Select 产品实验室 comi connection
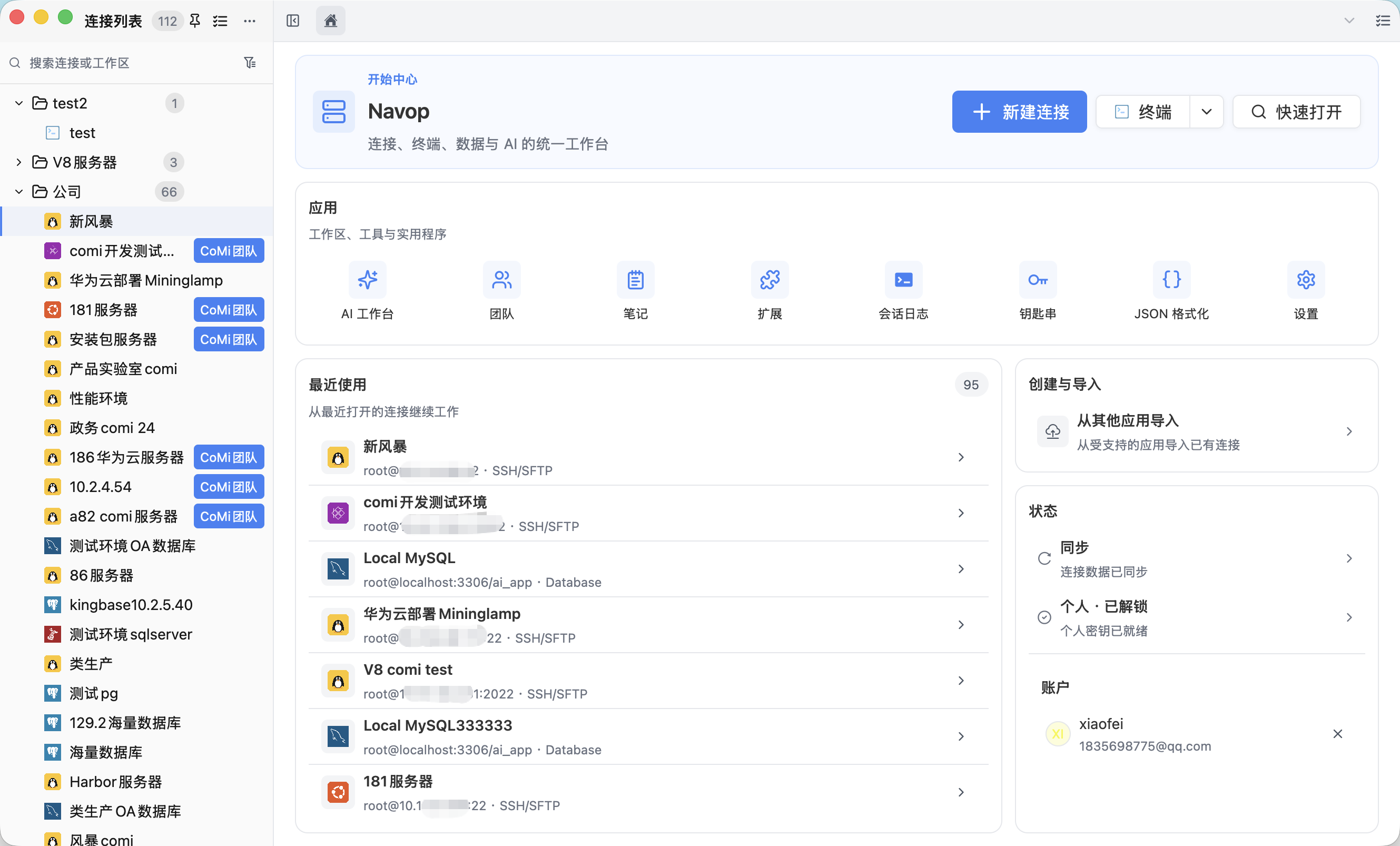This screenshot has width=1400, height=846. tap(136, 369)
